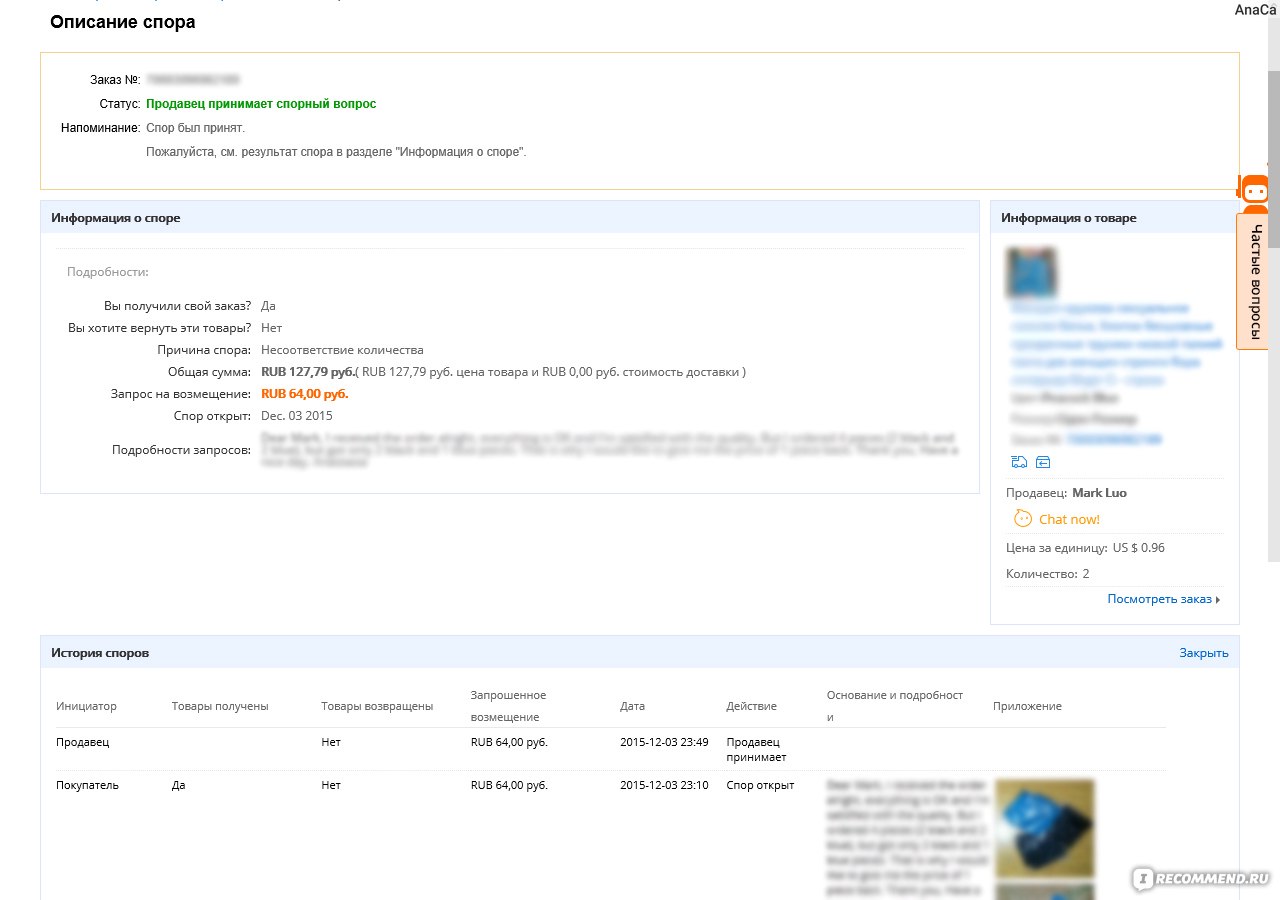1280x900 pixels.
Task: Click the Подробности: label
Action: point(107,272)
